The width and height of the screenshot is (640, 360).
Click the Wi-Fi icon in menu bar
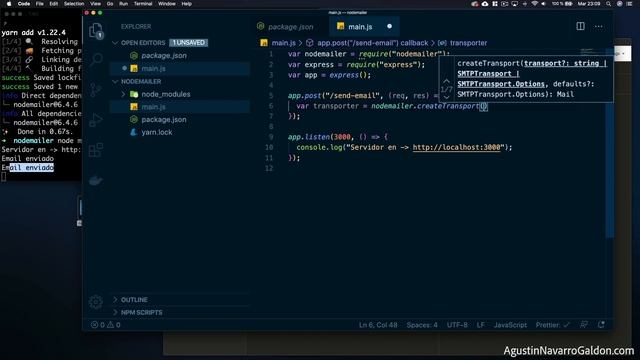point(534,4)
